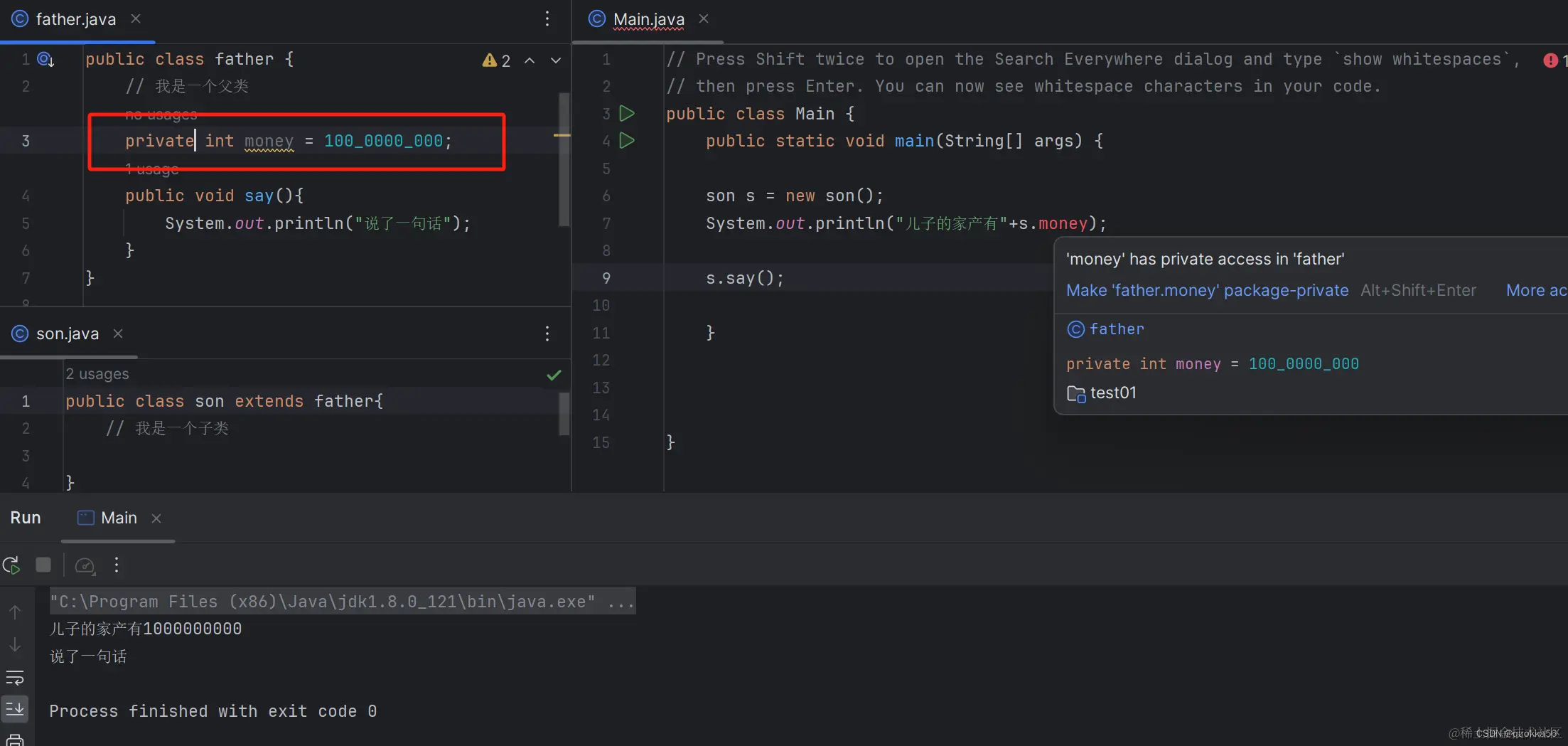The image size is (1568, 746).
Task: Open son.java editor options menu
Action: [x=547, y=334]
